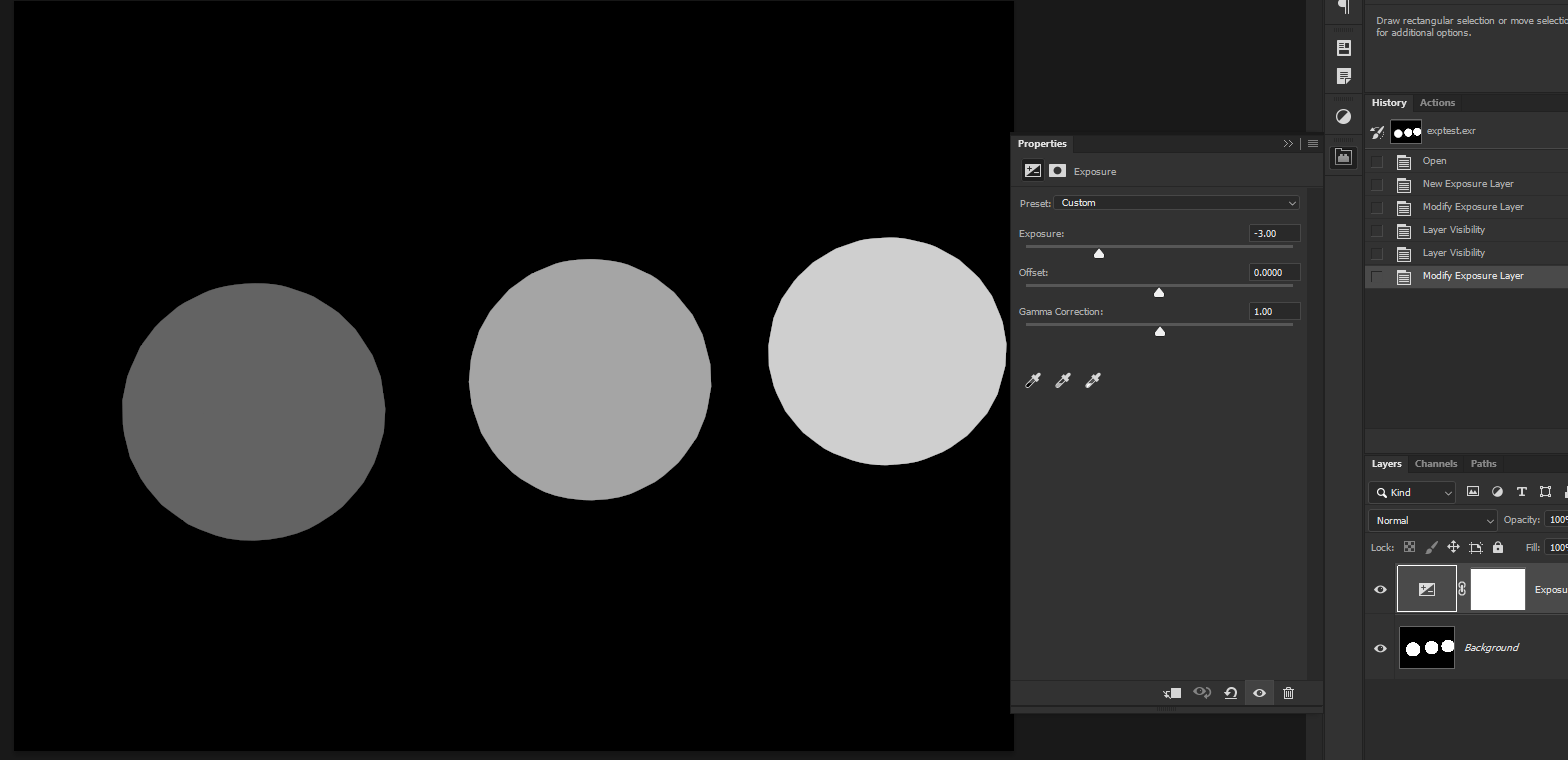Open the Properties panel menu
Image resolution: width=1568 pixels, height=760 pixels.
tap(1313, 144)
